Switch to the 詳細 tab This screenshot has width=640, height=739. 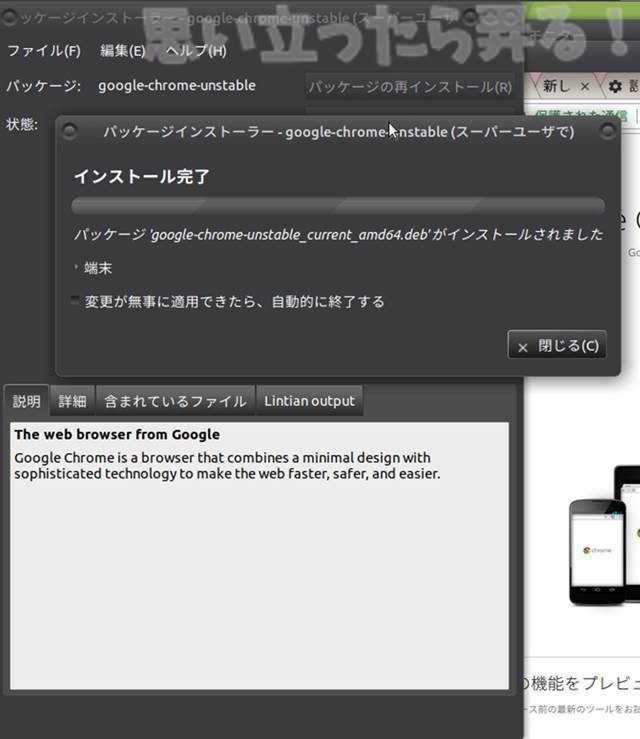click(72, 401)
